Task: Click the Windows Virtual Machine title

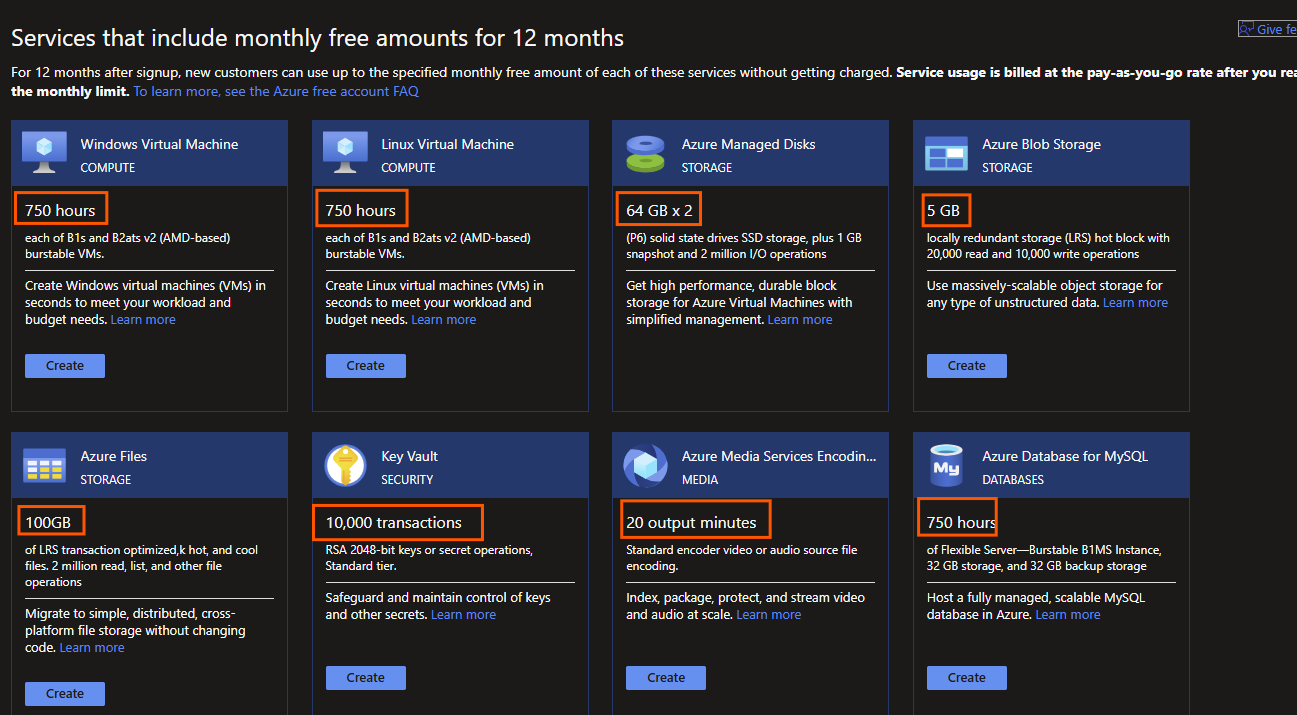Action: [x=159, y=144]
